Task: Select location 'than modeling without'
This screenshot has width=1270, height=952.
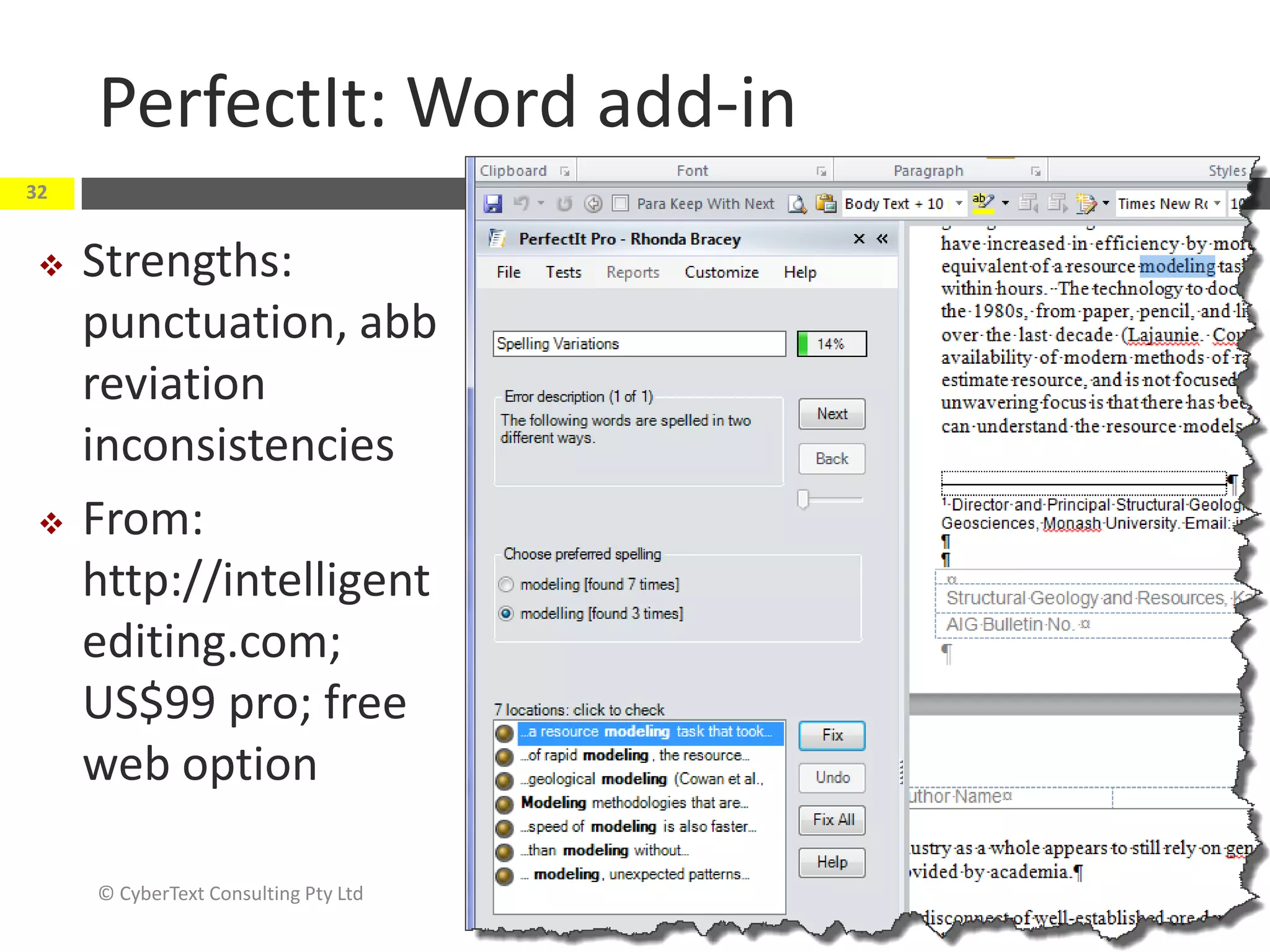Action: [x=605, y=850]
